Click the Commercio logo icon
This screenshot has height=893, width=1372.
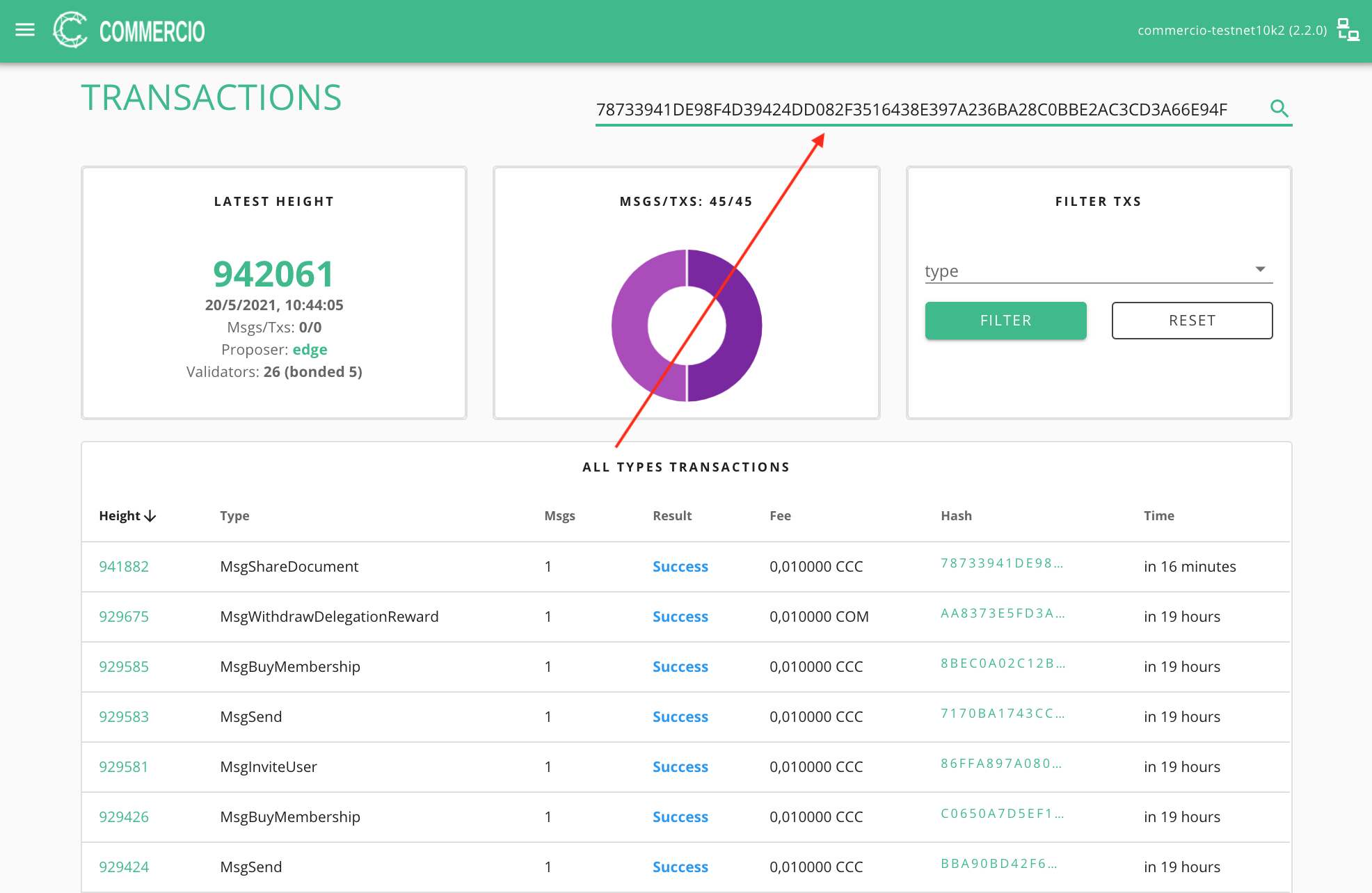[x=70, y=31]
